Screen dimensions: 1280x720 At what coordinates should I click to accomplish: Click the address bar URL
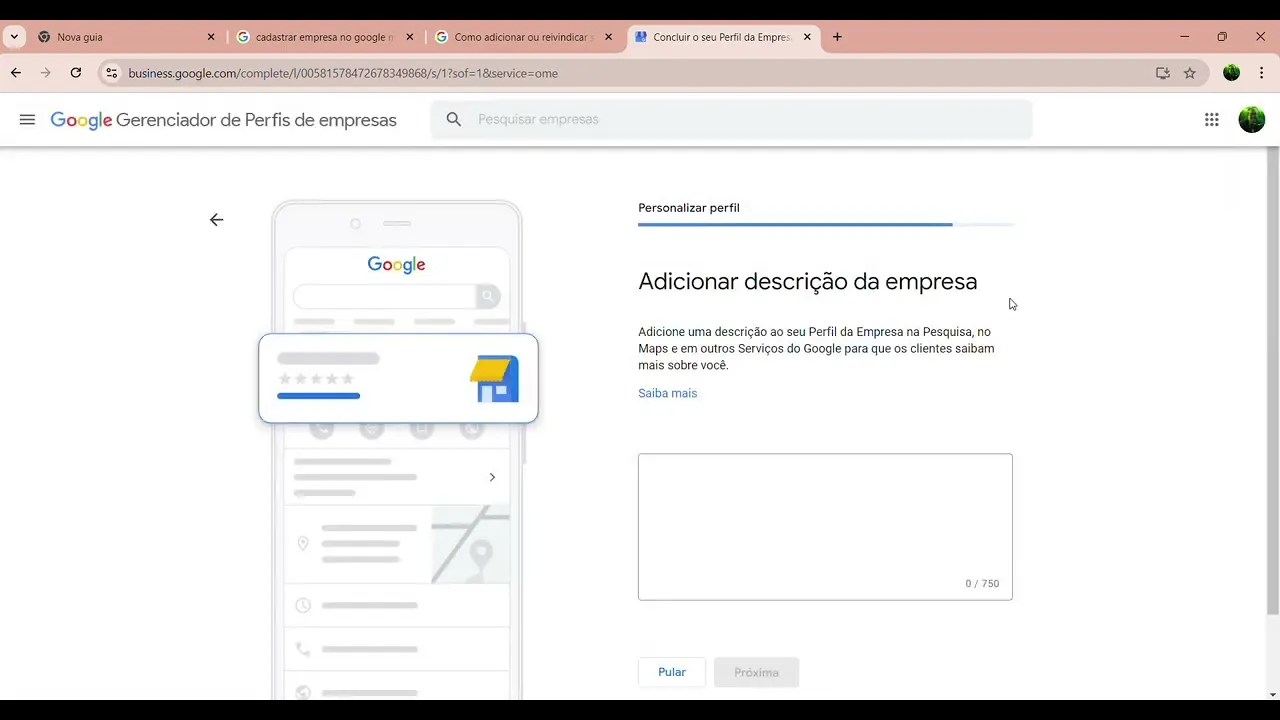pyautogui.click(x=343, y=73)
